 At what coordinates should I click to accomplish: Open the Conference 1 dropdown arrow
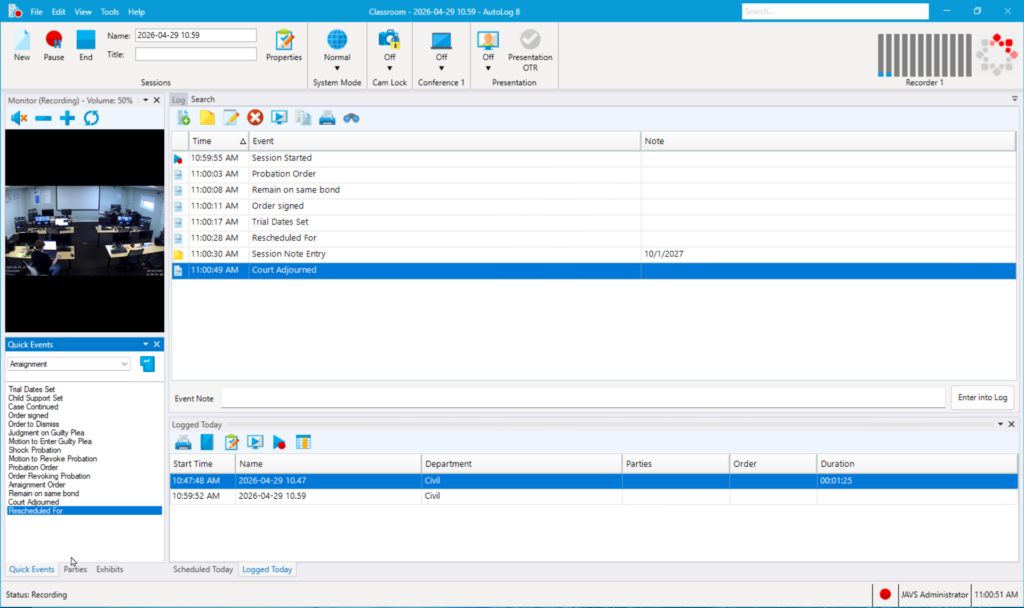point(441,68)
